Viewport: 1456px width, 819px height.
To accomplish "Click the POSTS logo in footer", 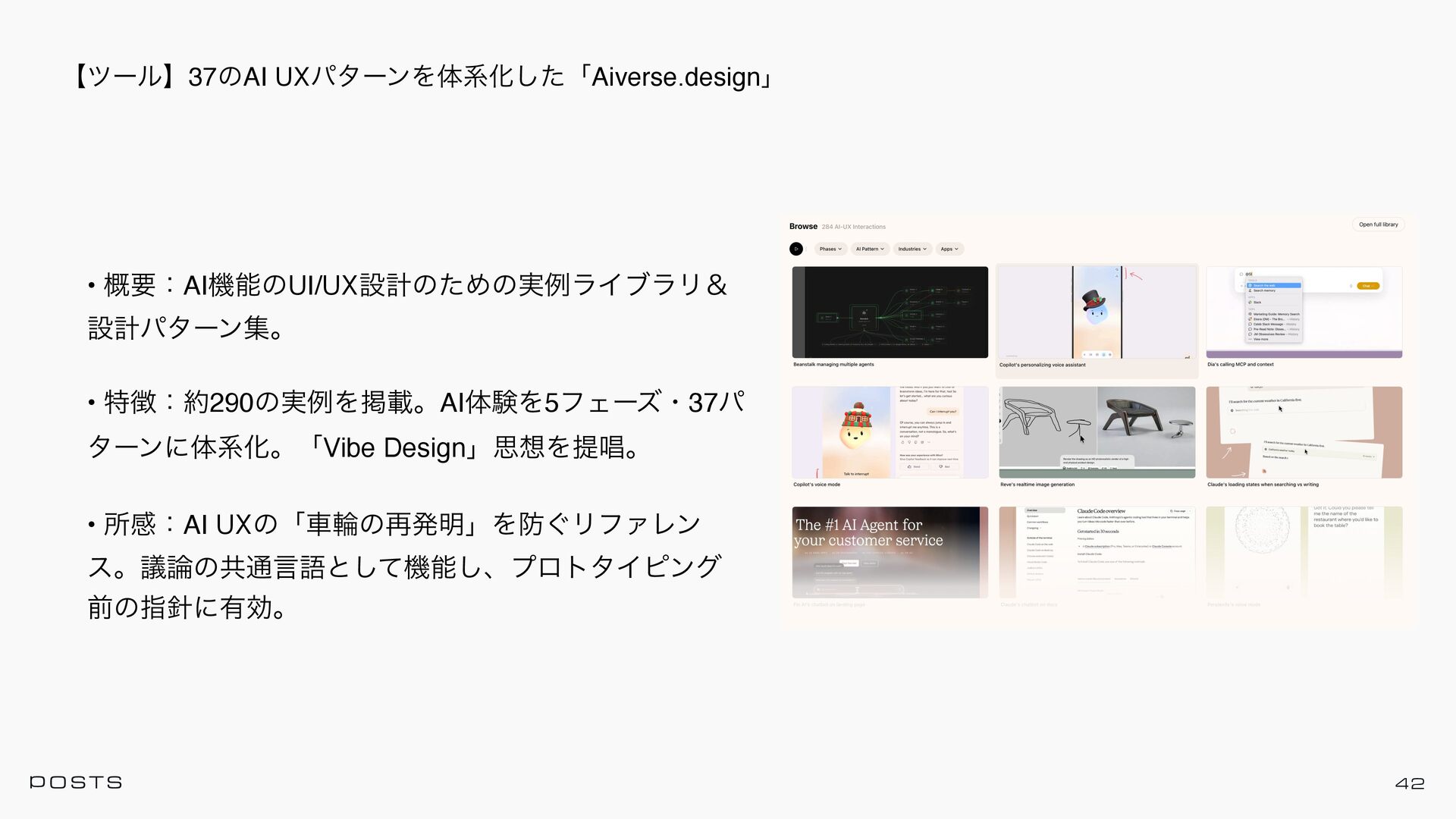I will 76,782.
